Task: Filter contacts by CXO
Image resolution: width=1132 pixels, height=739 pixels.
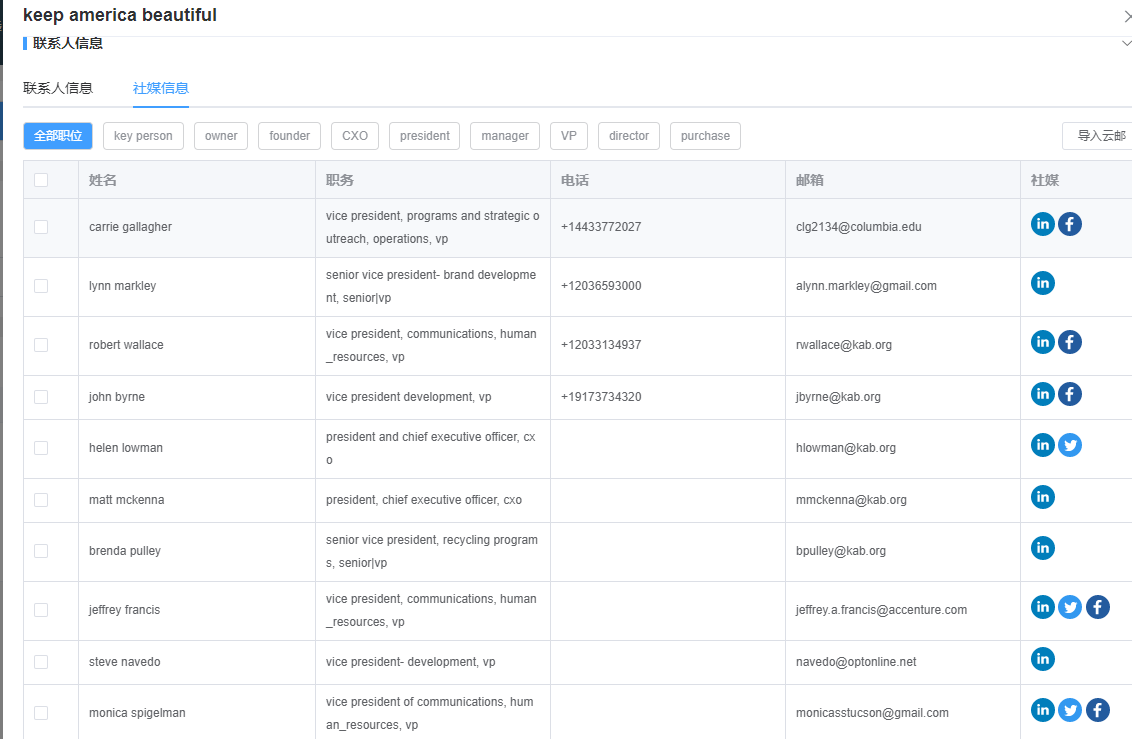Action: click(355, 136)
